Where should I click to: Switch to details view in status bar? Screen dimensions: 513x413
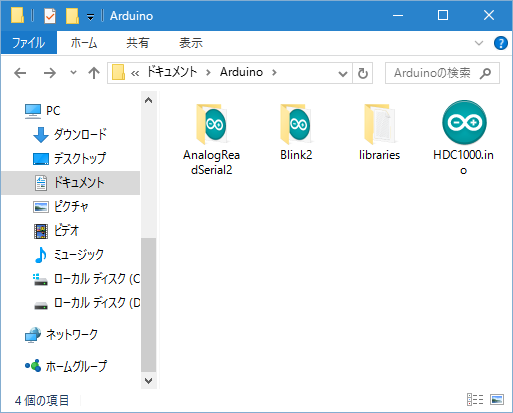tap(475, 399)
